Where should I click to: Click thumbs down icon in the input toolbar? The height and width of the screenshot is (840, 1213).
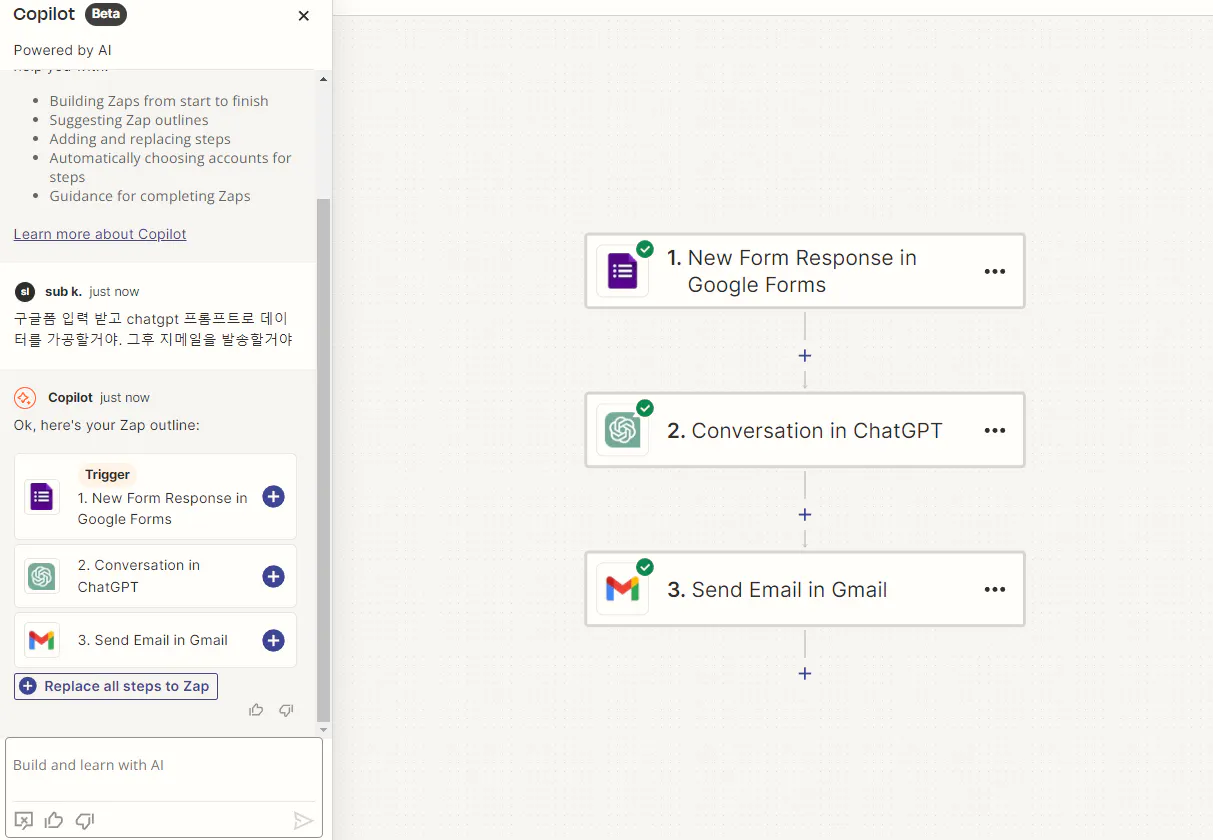tap(85, 820)
